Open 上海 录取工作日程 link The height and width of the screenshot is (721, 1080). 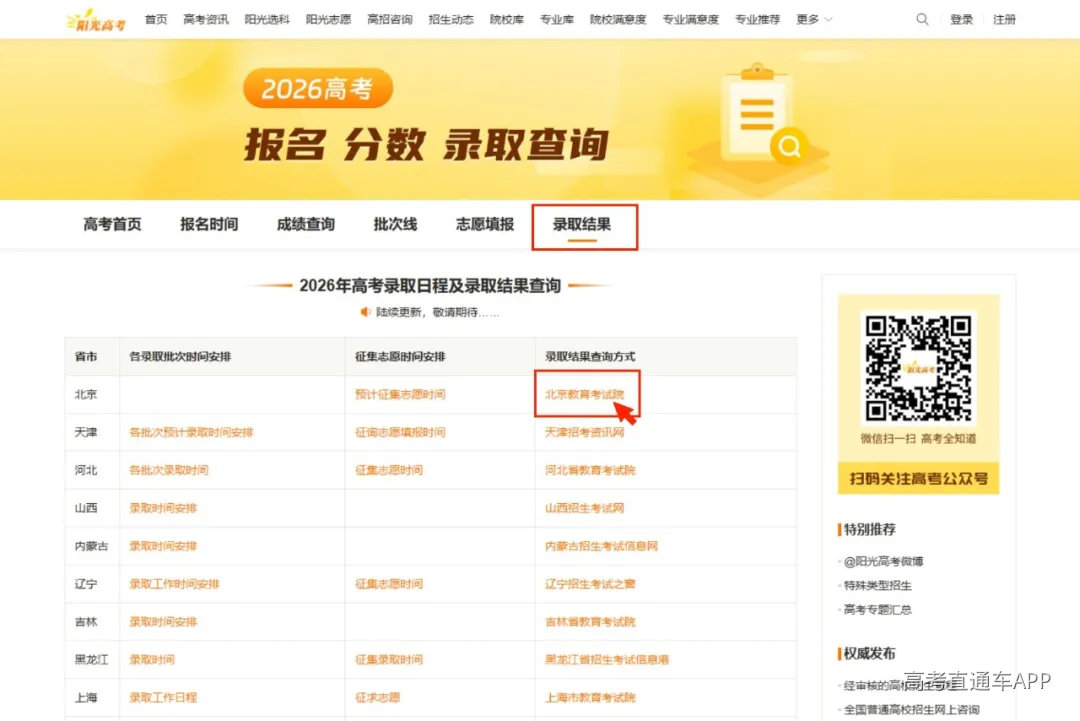click(x=163, y=698)
